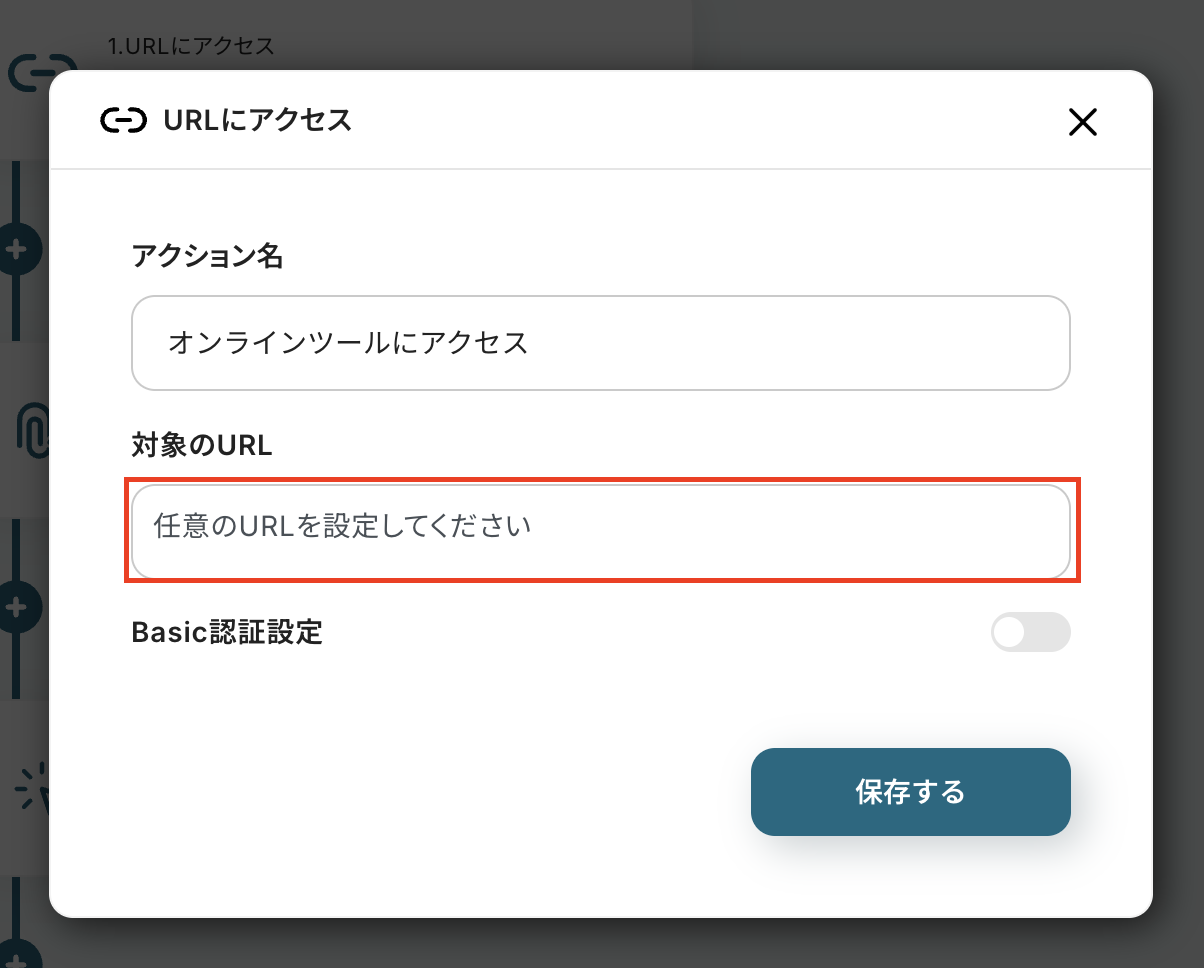Screen dimensions: 1204x968
Task: Enable the Basic認証設定 toggle switch
Action: pos(1030,632)
